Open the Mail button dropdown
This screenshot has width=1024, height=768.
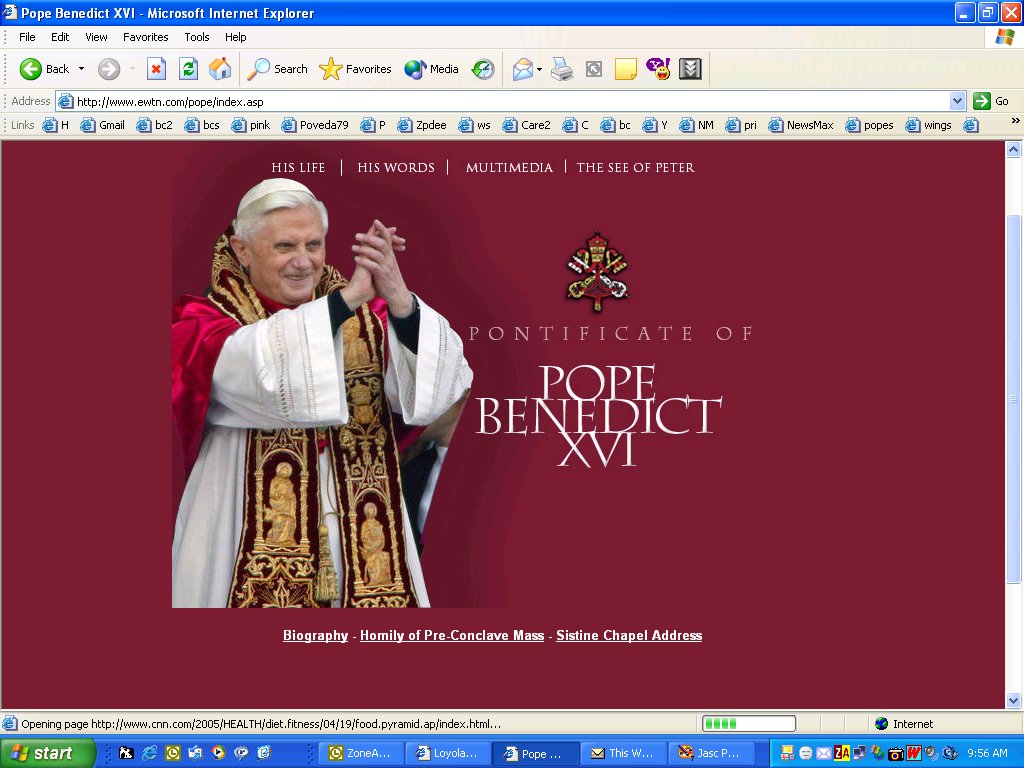[540, 69]
